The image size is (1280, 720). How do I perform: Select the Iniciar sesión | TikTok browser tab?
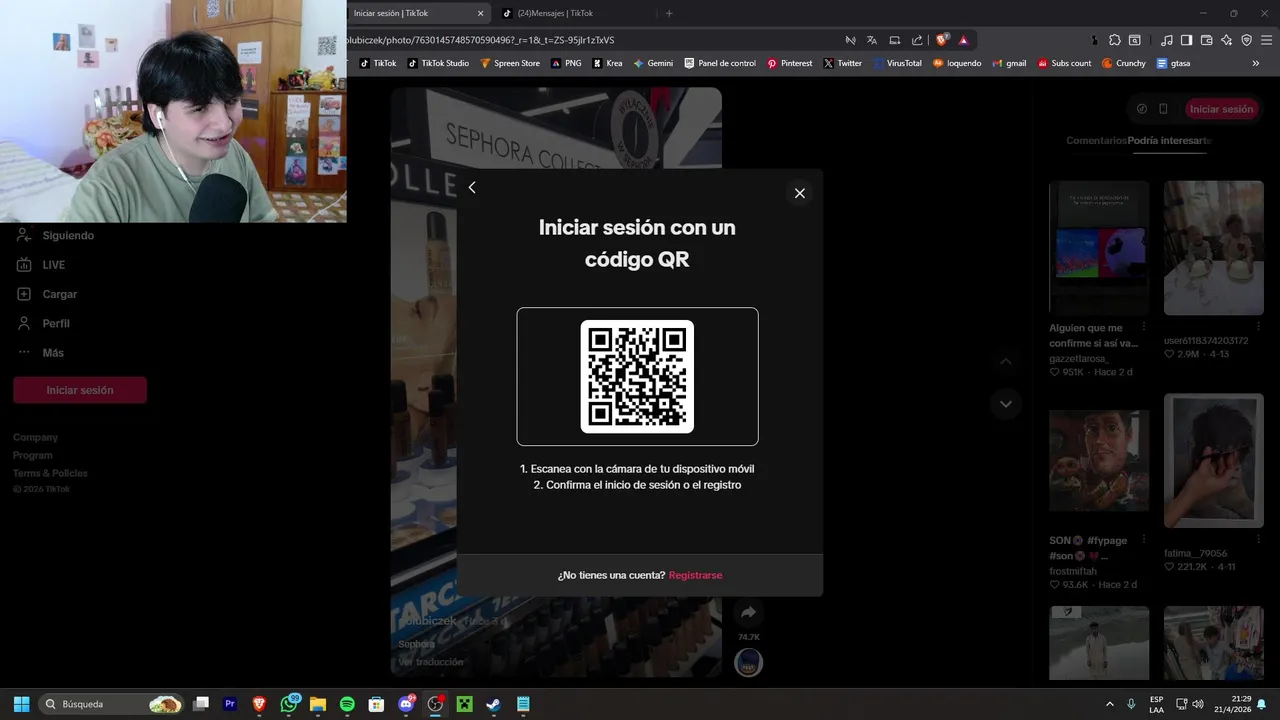tap(410, 13)
